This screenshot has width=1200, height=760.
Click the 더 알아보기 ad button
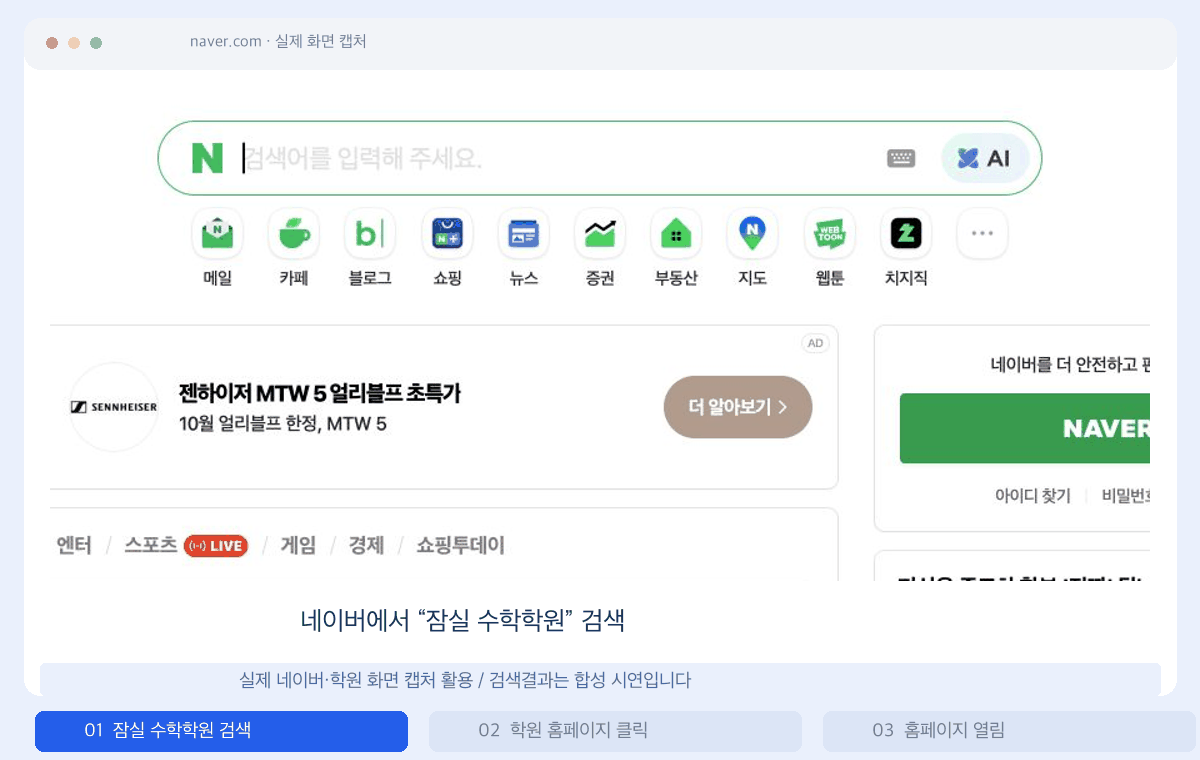738,407
